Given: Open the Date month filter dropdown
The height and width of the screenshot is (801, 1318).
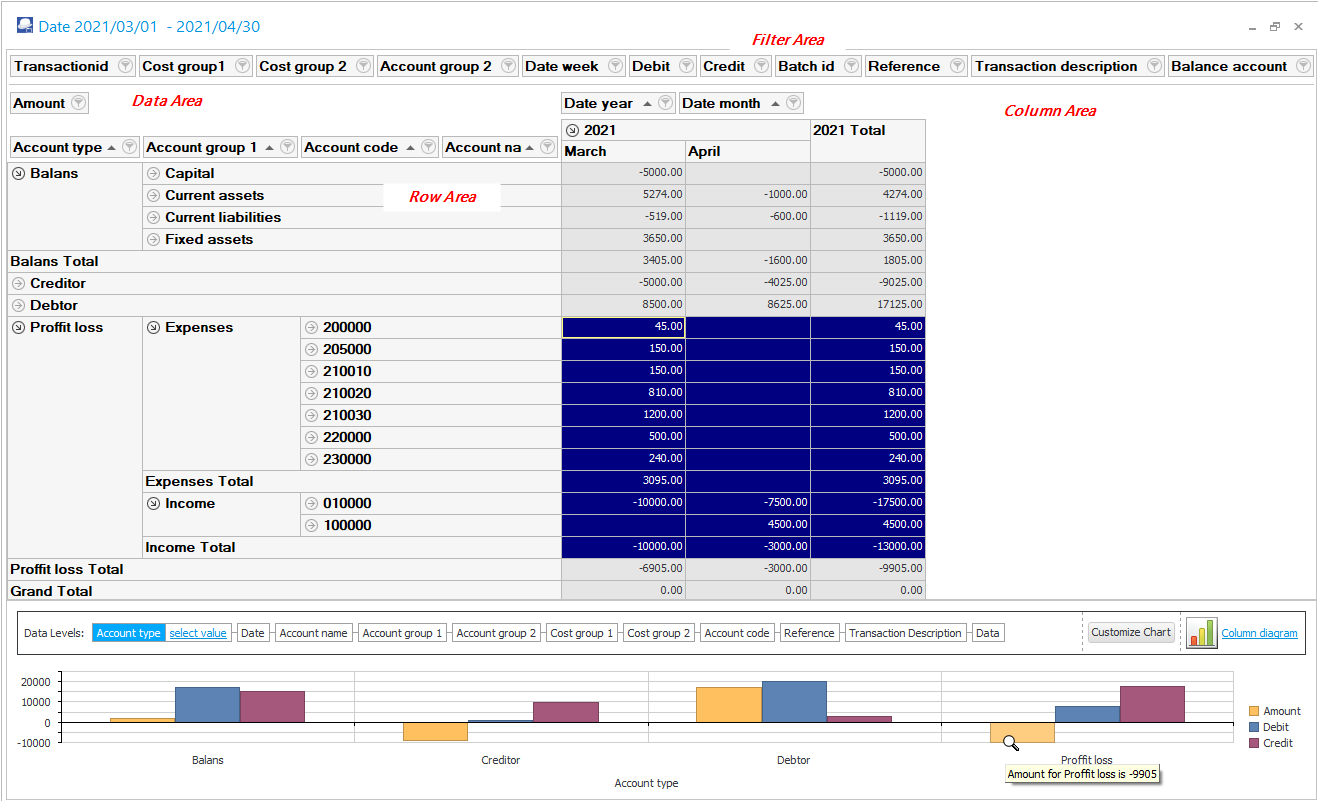Looking at the screenshot, I should pos(793,102).
